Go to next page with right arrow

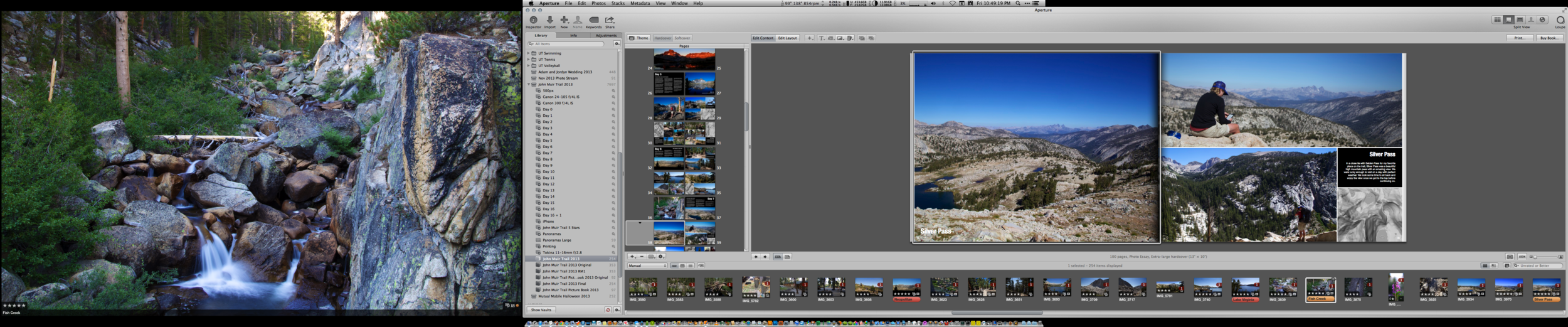(765, 257)
